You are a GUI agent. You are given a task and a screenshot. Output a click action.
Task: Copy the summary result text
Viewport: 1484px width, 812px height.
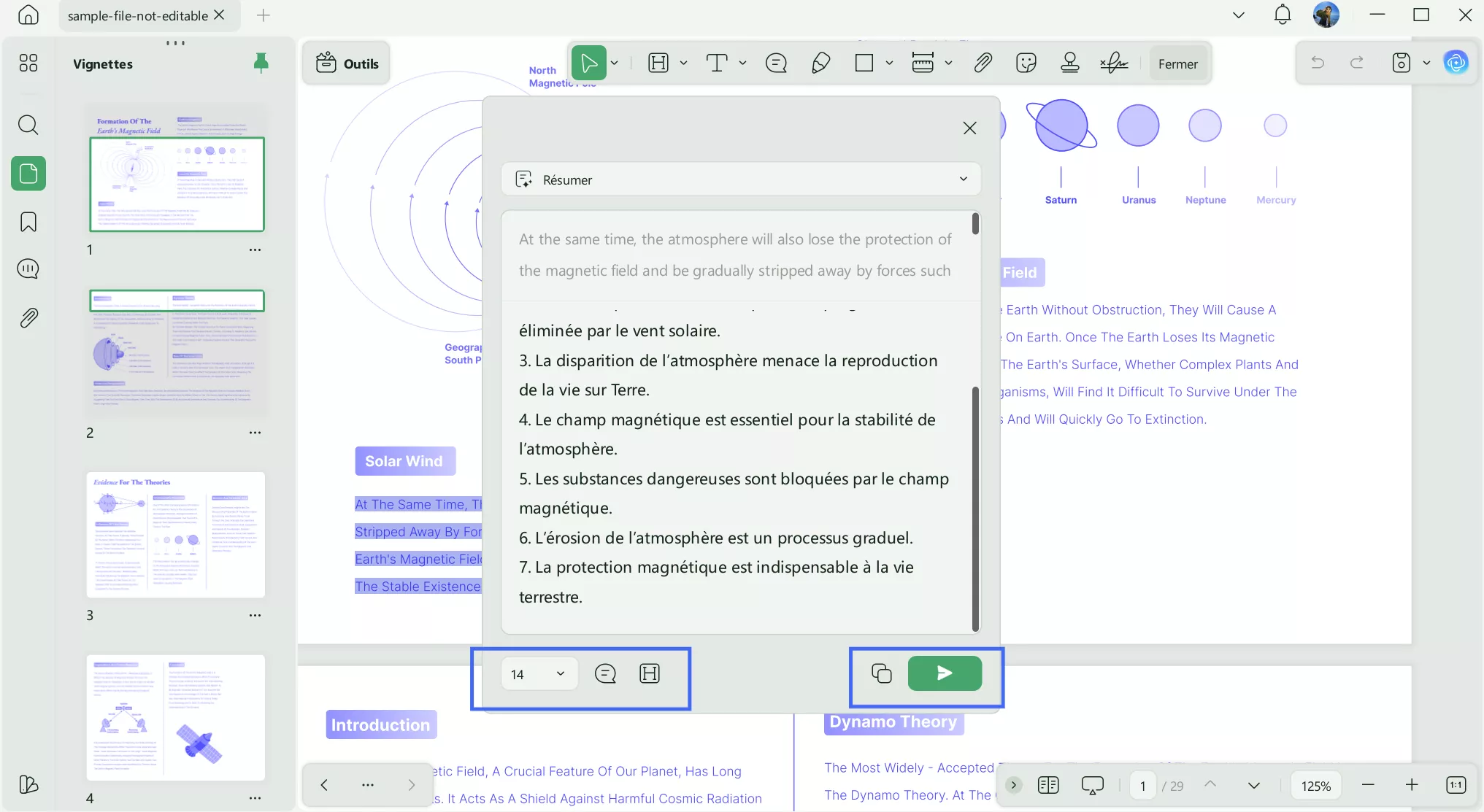click(x=881, y=673)
